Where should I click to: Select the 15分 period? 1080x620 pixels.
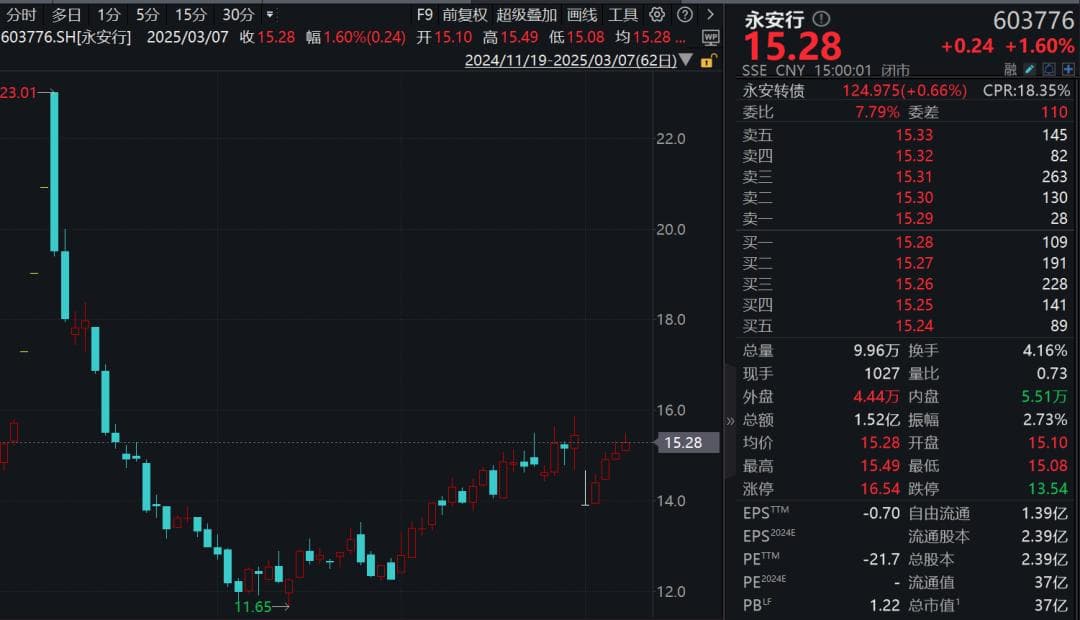click(x=190, y=14)
